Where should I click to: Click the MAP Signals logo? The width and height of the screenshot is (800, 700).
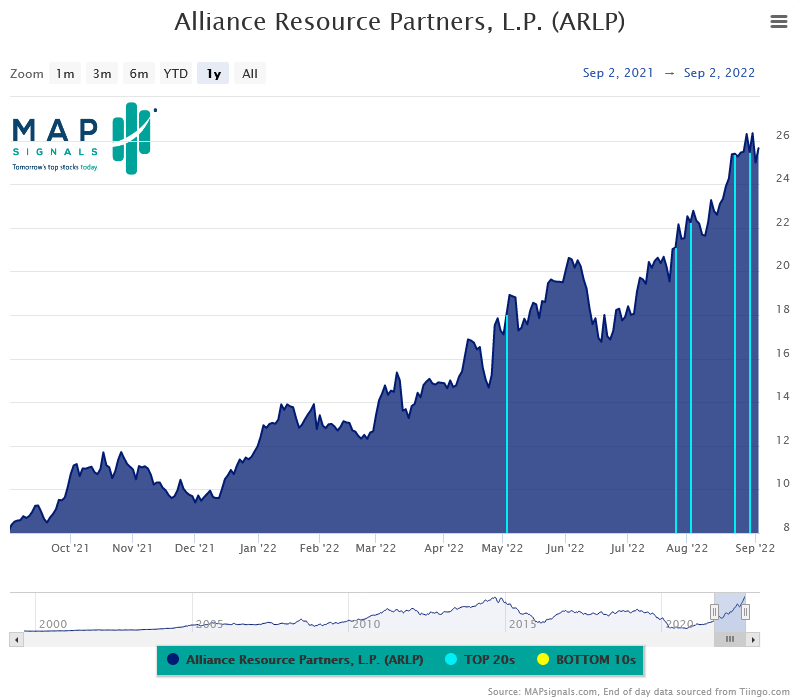84,138
